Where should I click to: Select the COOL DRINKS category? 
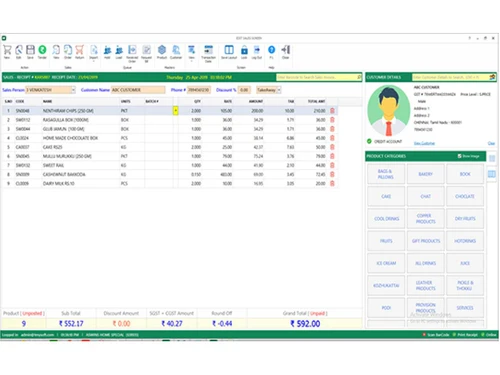pos(386,219)
